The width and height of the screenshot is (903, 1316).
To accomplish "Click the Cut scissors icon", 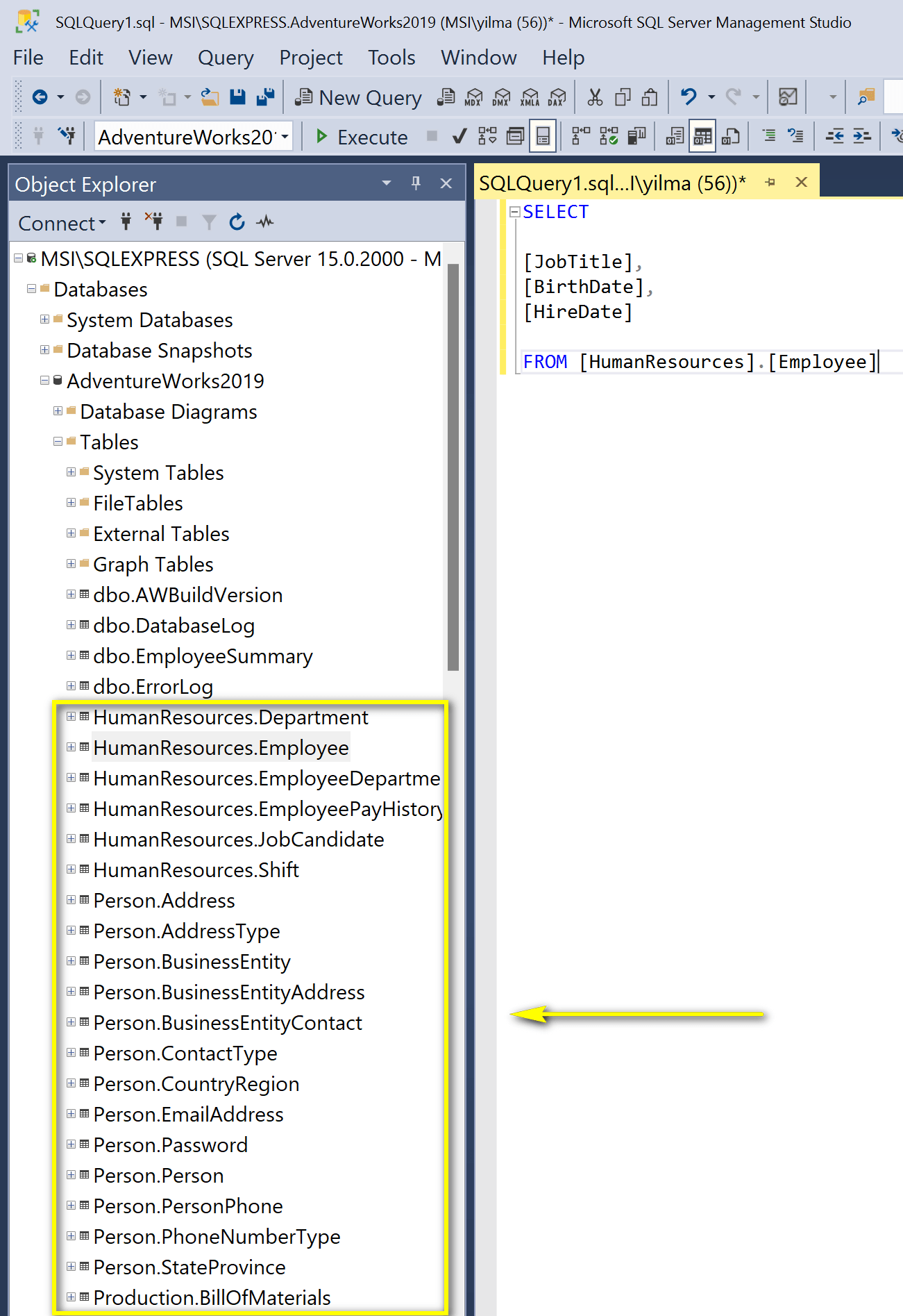I will [595, 97].
